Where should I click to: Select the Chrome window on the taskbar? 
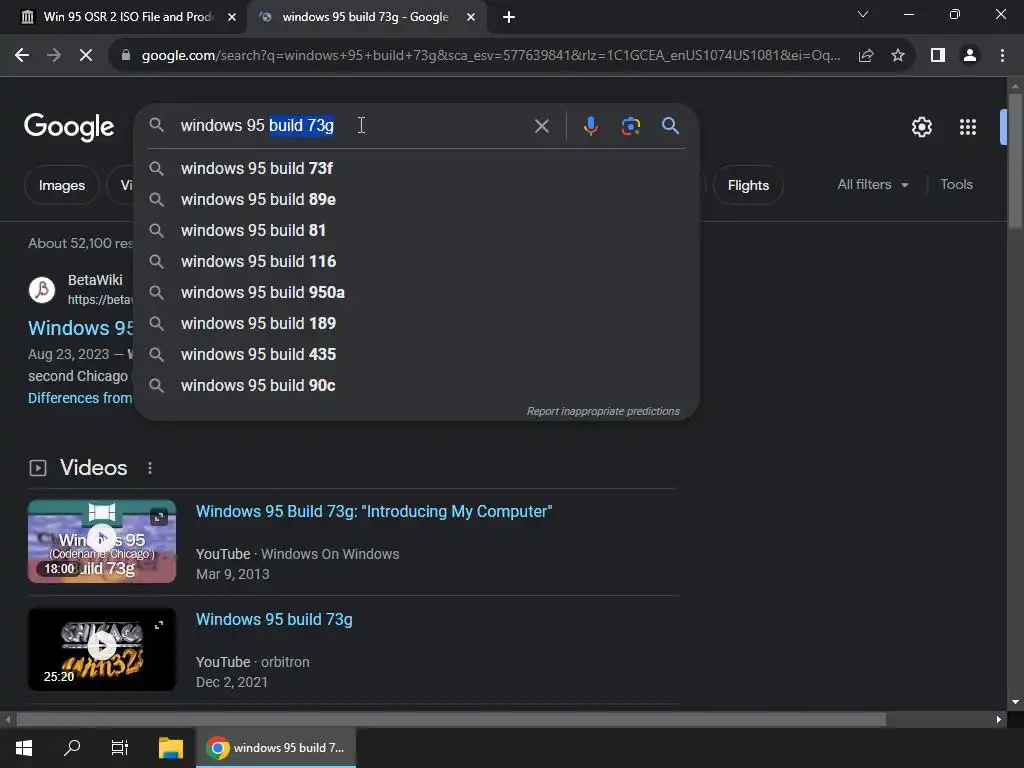(x=276, y=748)
